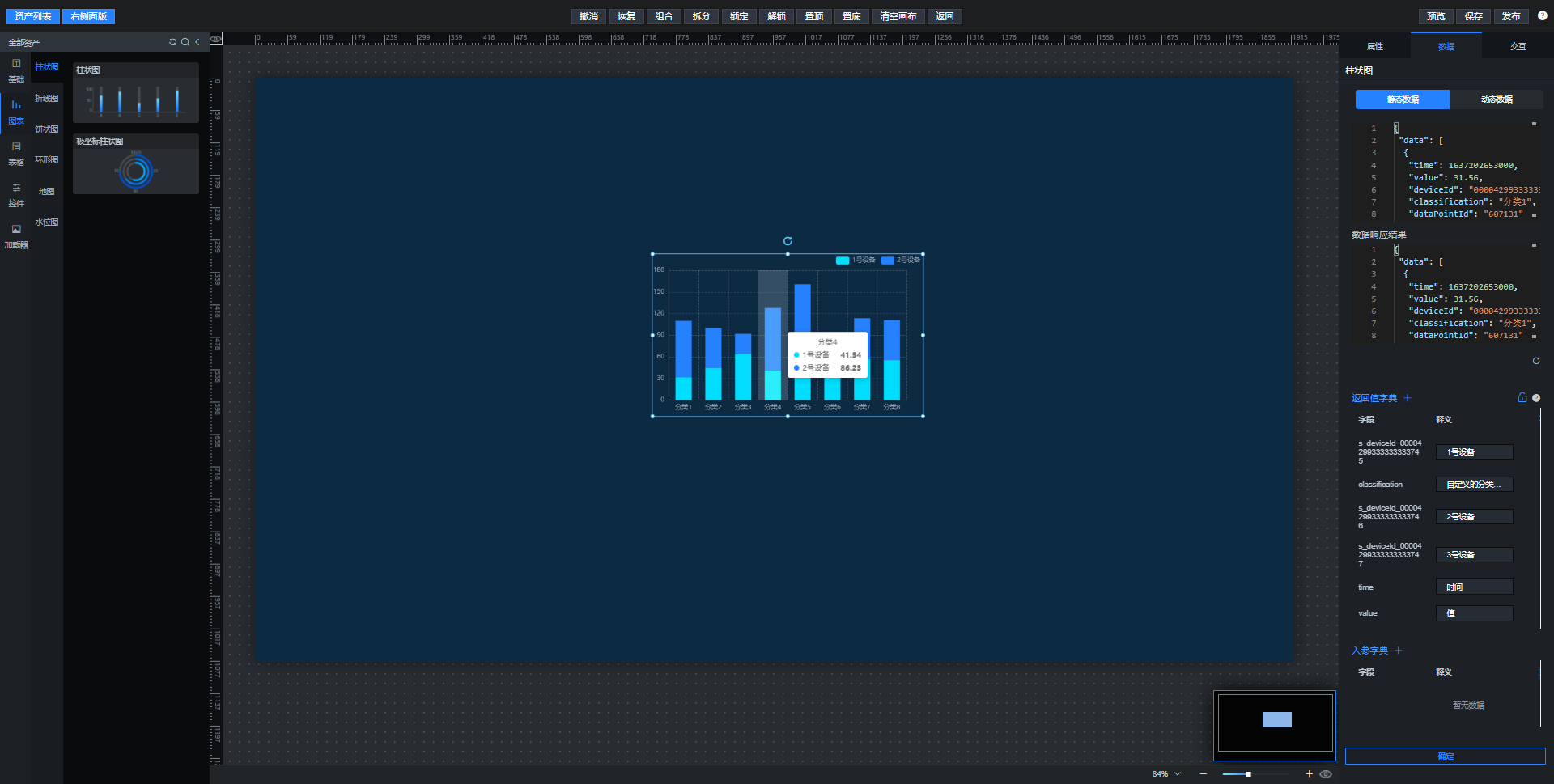This screenshot has width=1554, height=784.
Task: Search assets with the magnifier icon
Action: (x=185, y=42)
